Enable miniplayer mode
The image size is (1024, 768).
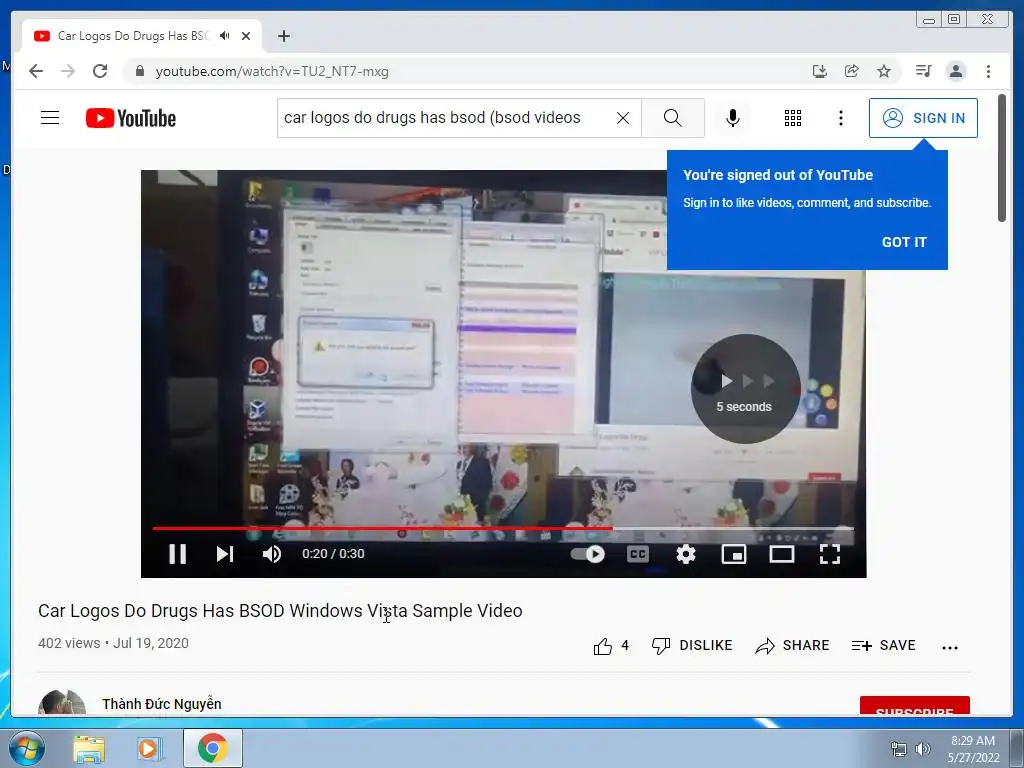733,554
